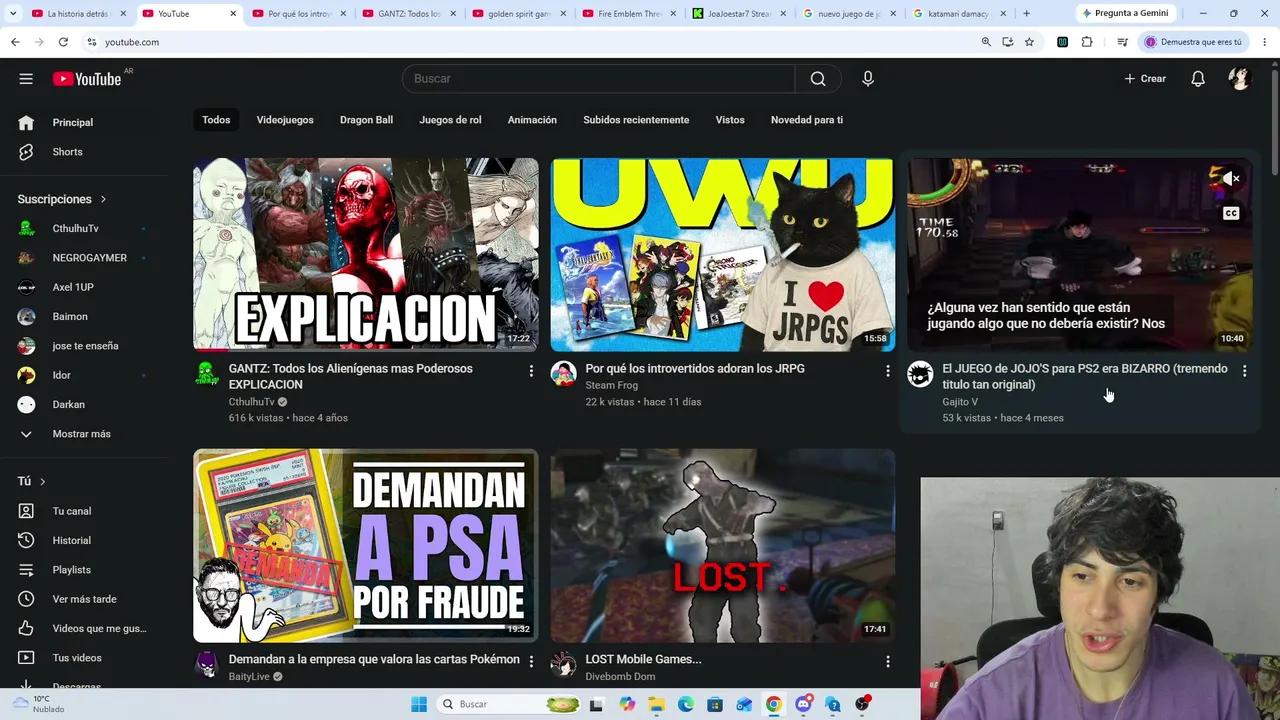Open Historial in the sidebar
The height and width of the screenshot is (720, 1280).
tap(82, 540)
